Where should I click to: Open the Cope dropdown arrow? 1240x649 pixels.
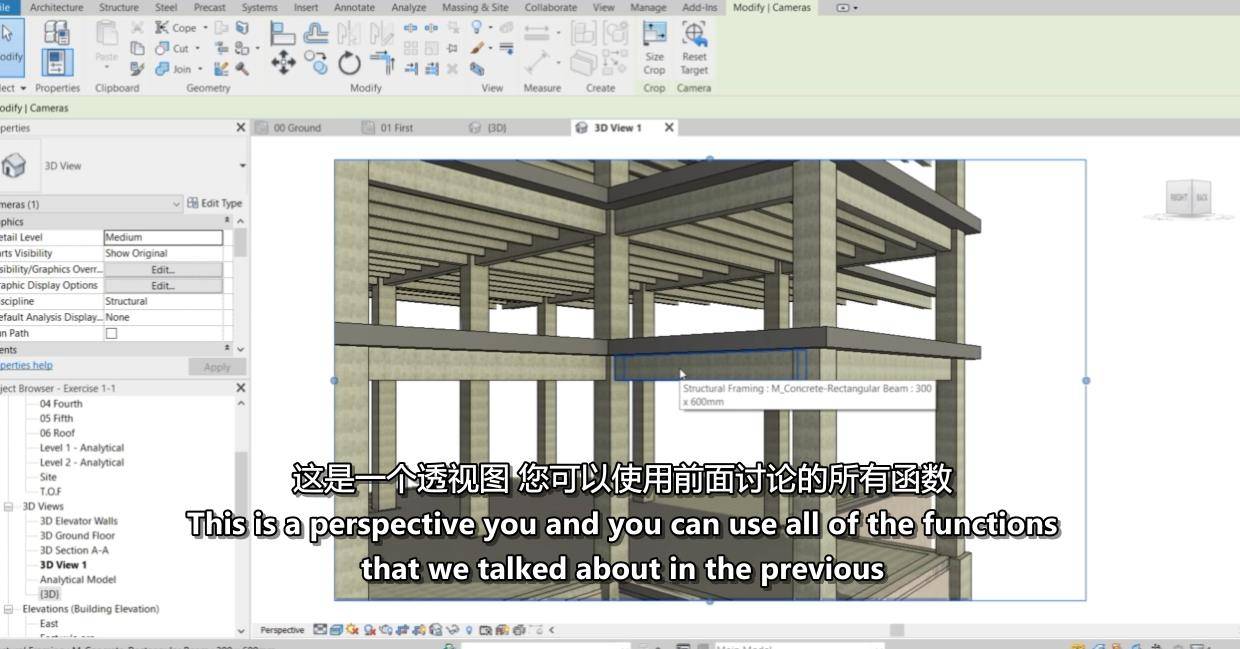point(206,28)
